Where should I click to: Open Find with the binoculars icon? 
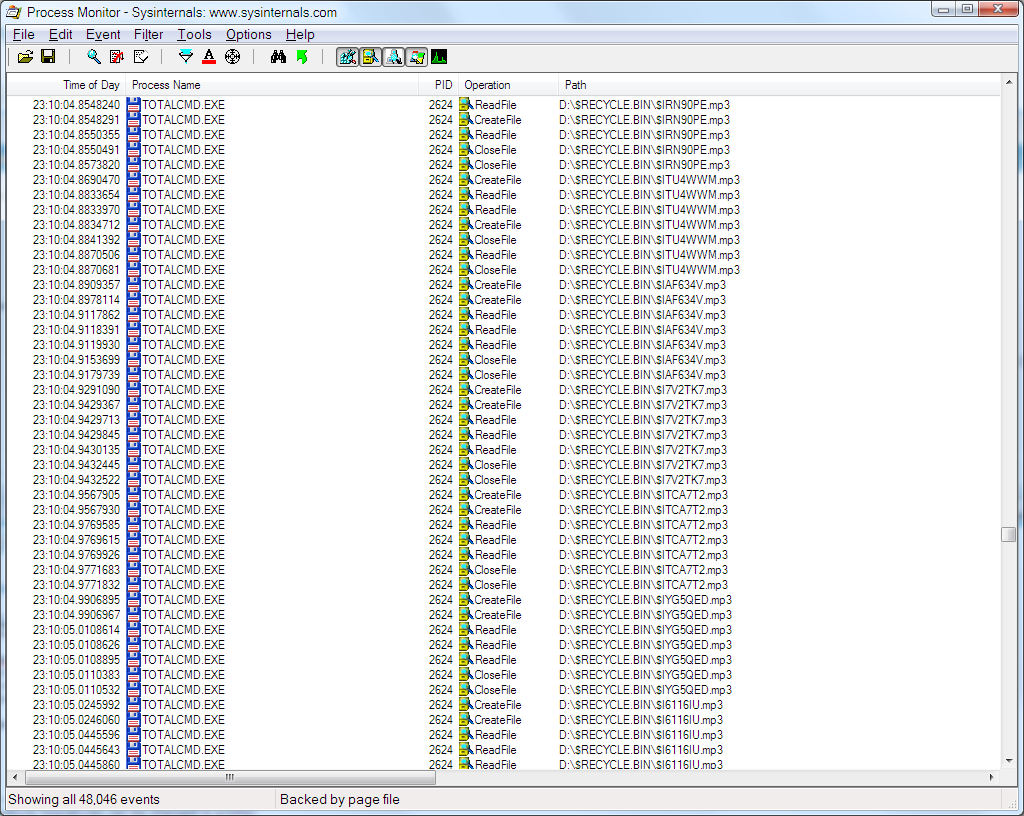click(x=278, y=57)
